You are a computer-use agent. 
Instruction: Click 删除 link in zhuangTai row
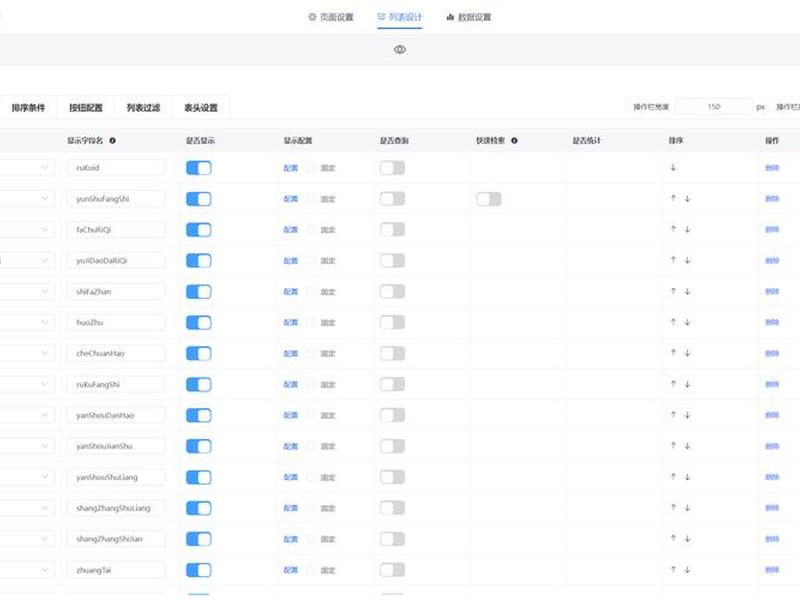tap(772, 570)
